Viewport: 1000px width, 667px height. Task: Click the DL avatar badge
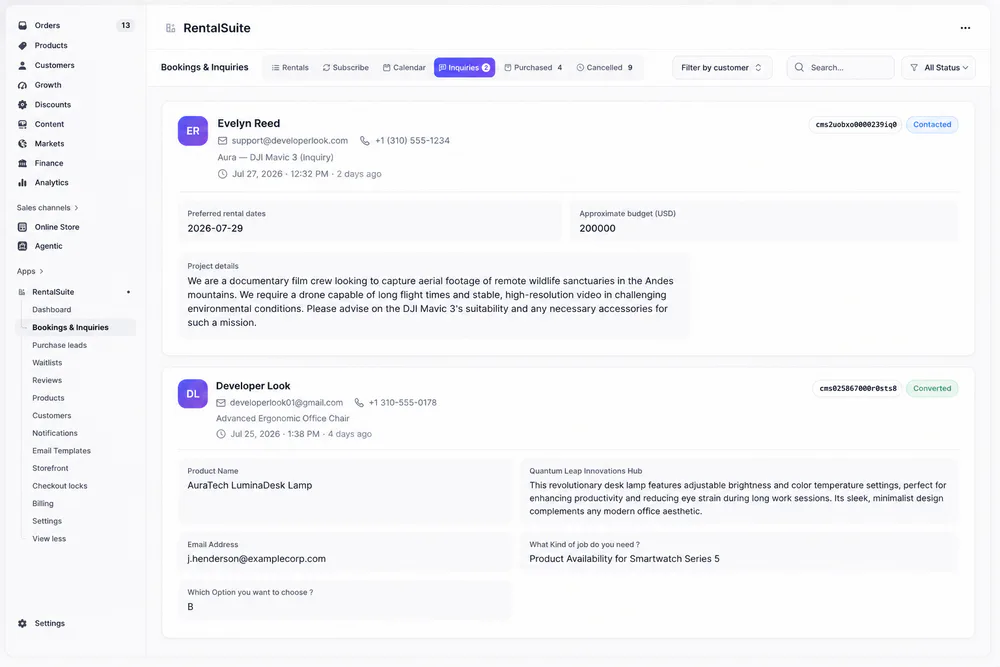click(193, 394)
